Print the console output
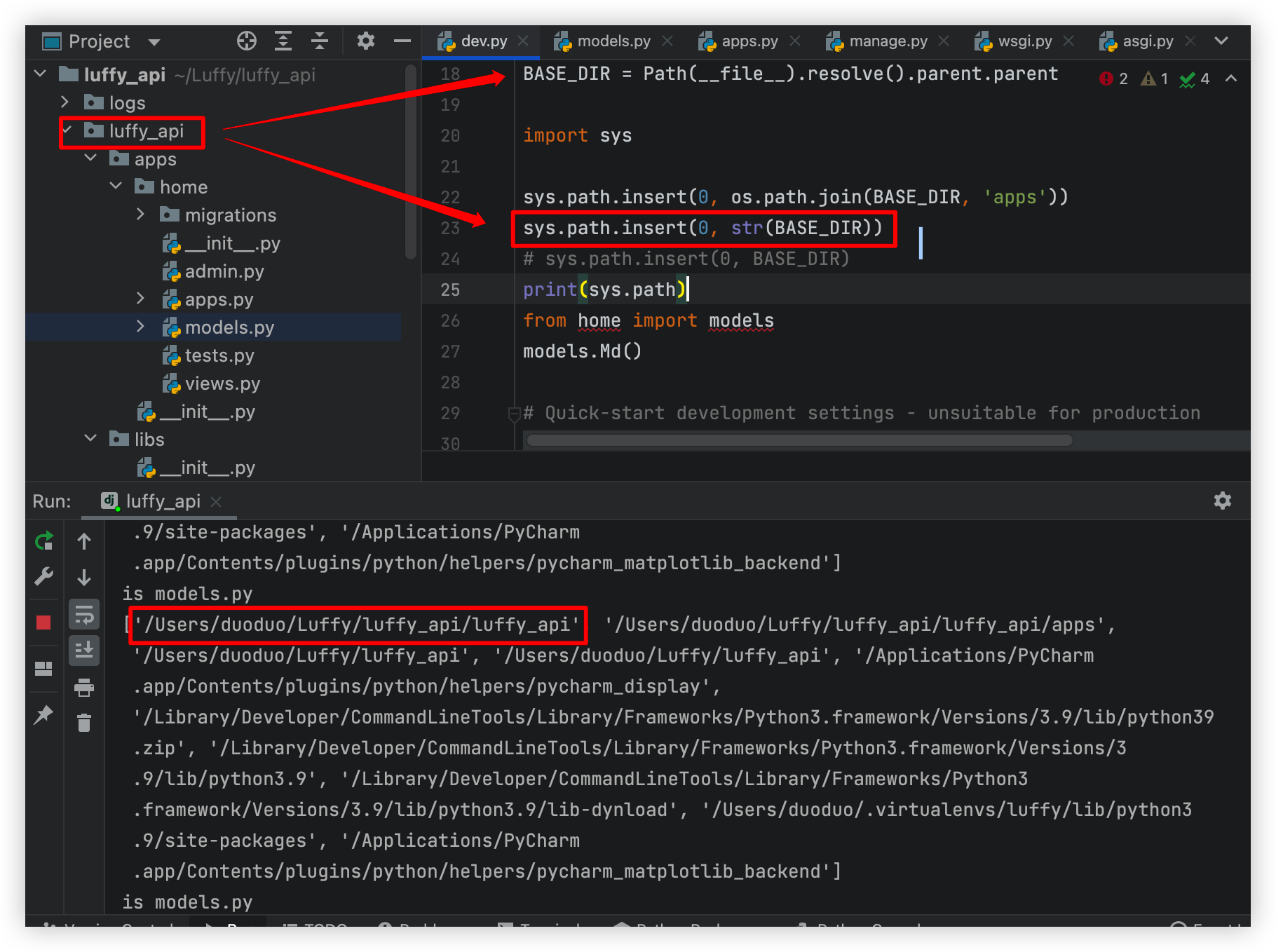 [x=84, y=688]
